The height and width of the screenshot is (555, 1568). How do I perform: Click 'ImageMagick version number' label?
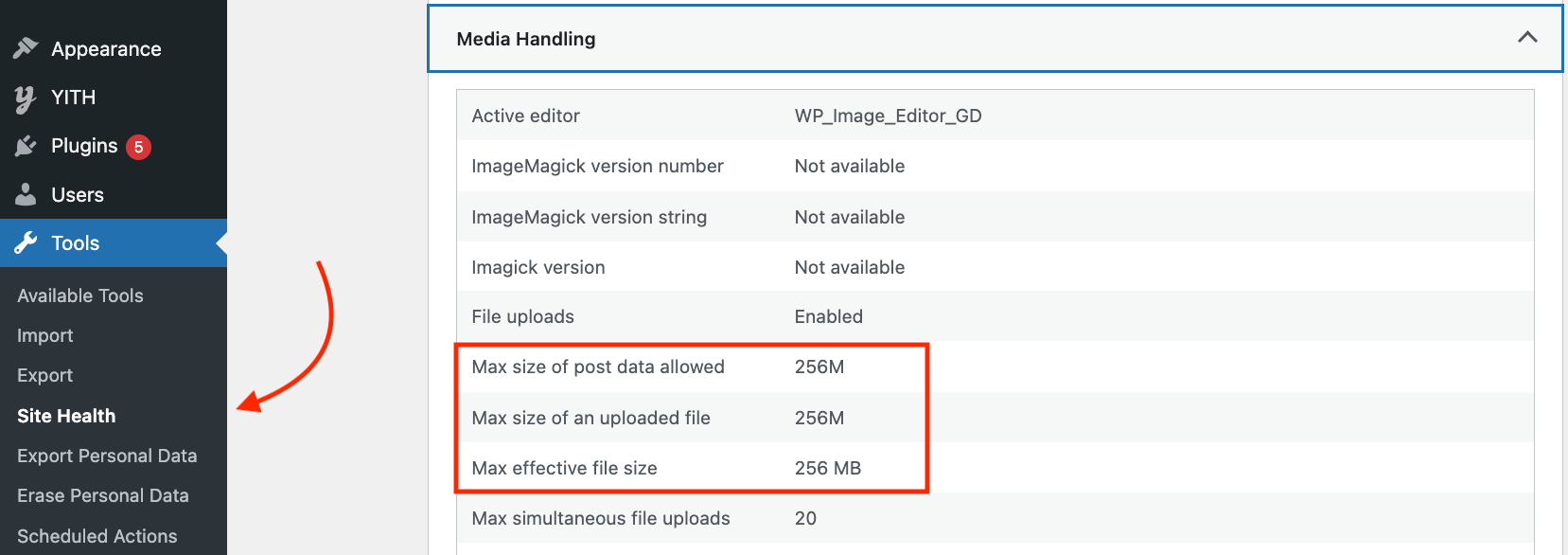[598, 166]
